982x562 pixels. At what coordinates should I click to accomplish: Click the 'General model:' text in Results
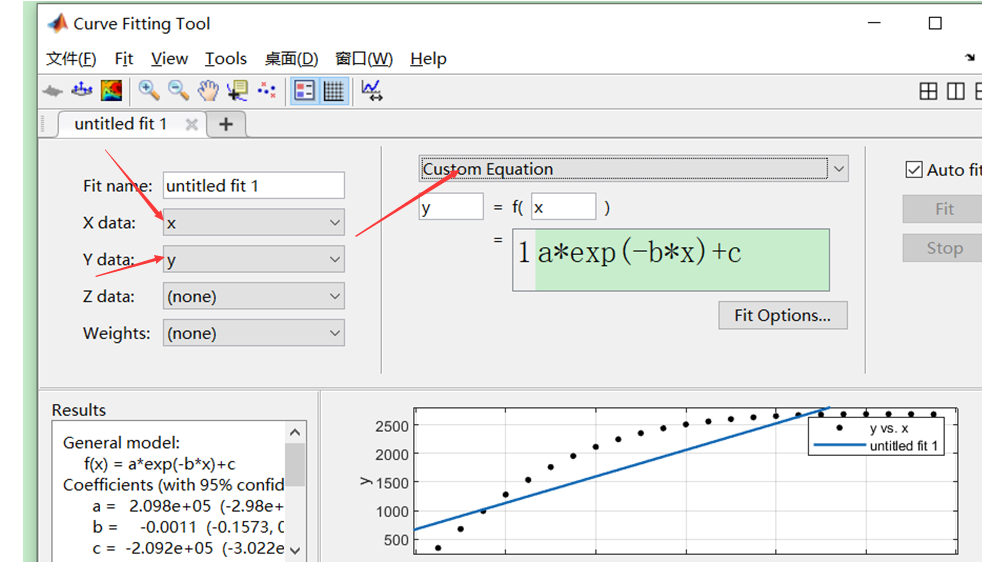pyautogui.click(x=121, y=443)
